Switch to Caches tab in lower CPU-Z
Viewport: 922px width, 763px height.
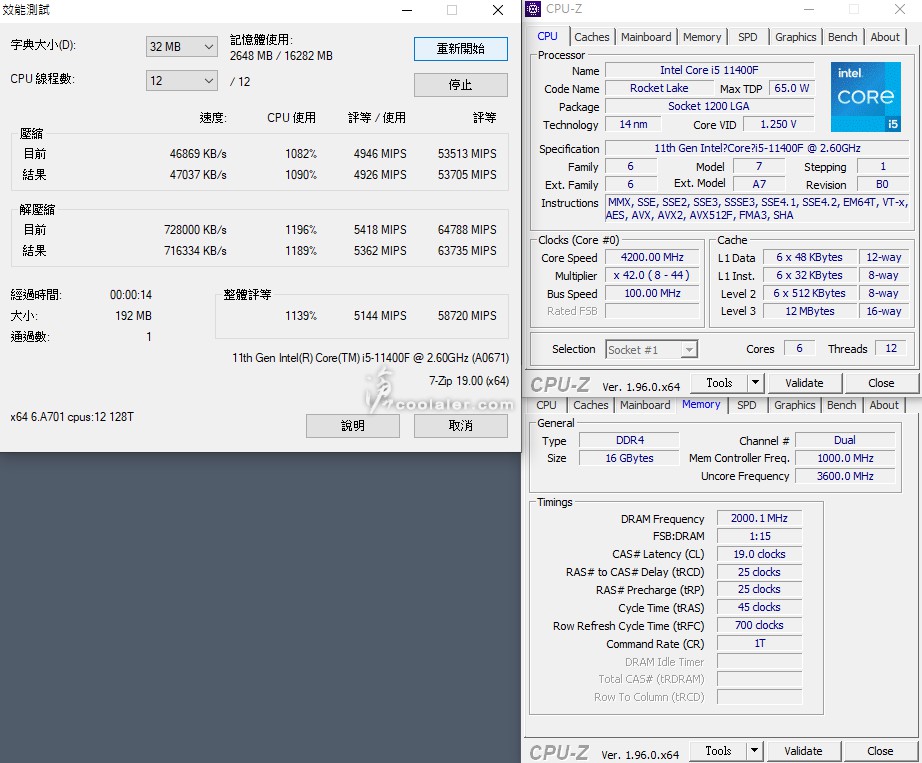coord(590,405)
